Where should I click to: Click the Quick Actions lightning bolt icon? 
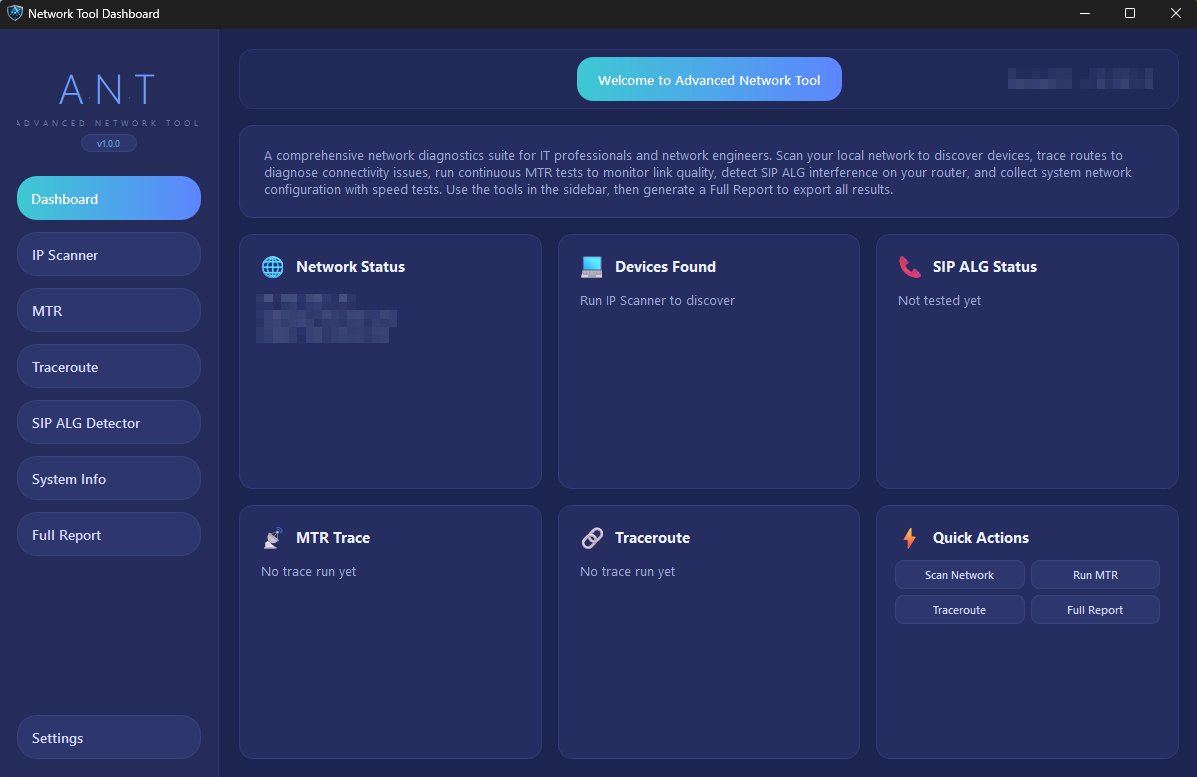(909, 537)
